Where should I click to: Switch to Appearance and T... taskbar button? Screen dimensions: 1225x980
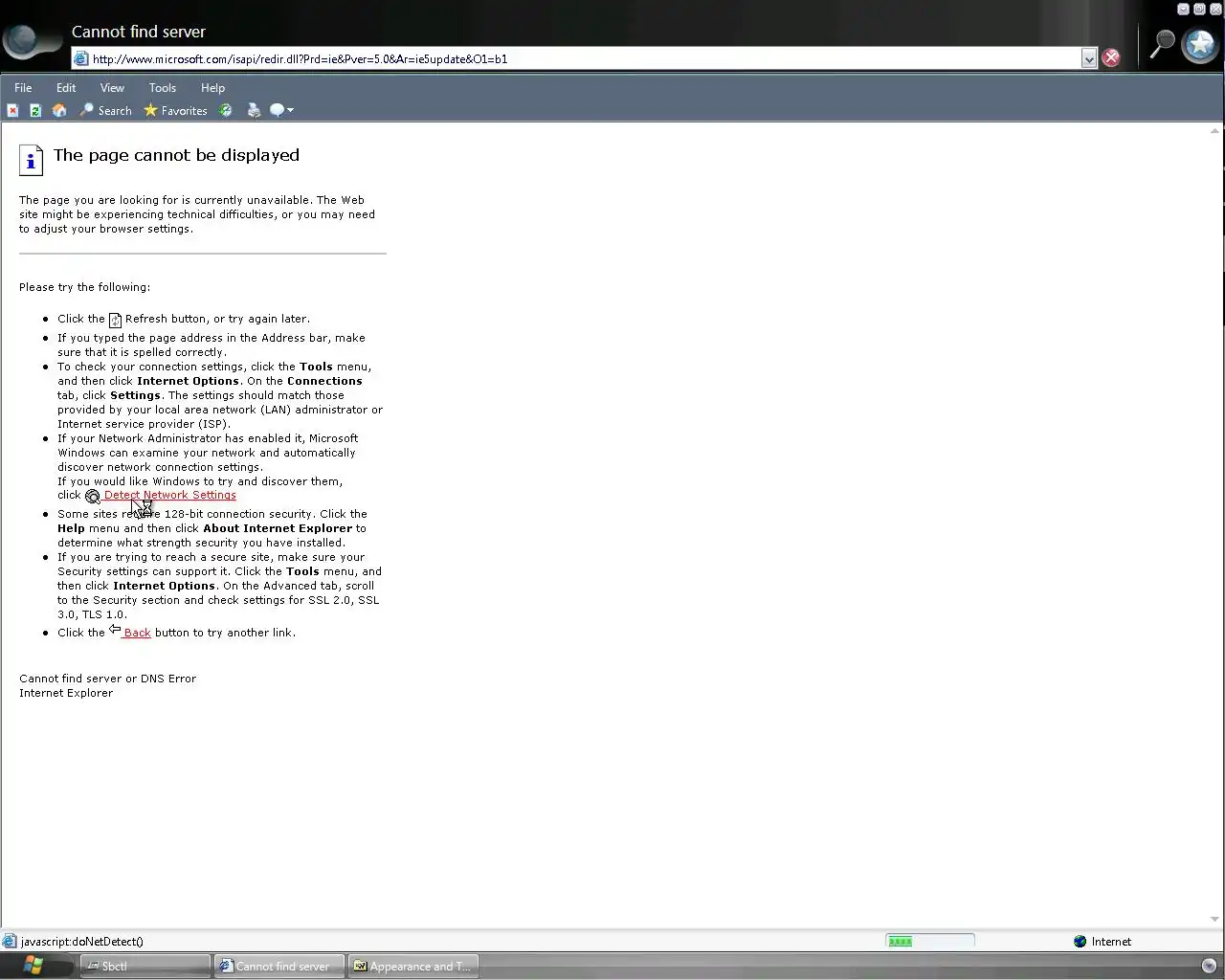click(412, 967)
